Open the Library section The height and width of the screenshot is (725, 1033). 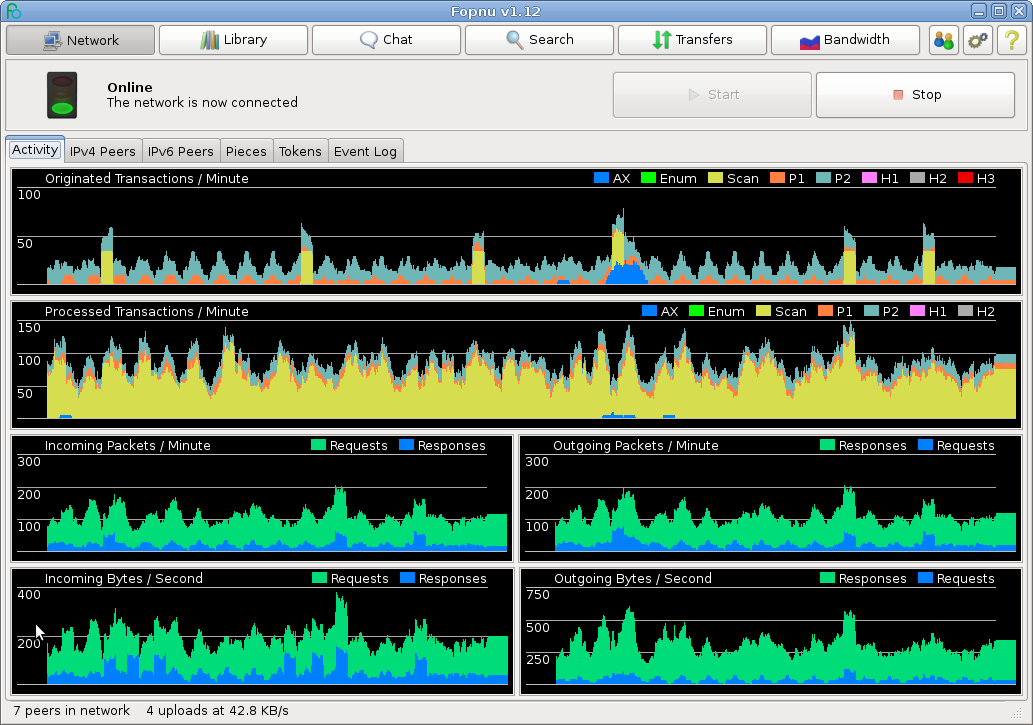point(233,40)
